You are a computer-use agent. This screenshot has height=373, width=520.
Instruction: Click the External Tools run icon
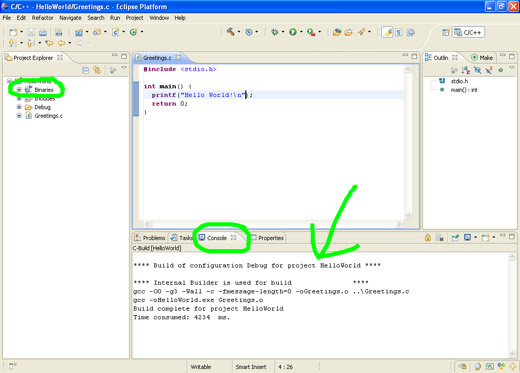click(311, 32)
